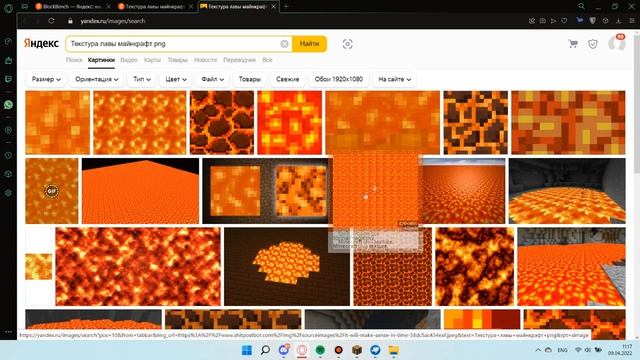Open search by image camera icon

click(x=347, y=44)
